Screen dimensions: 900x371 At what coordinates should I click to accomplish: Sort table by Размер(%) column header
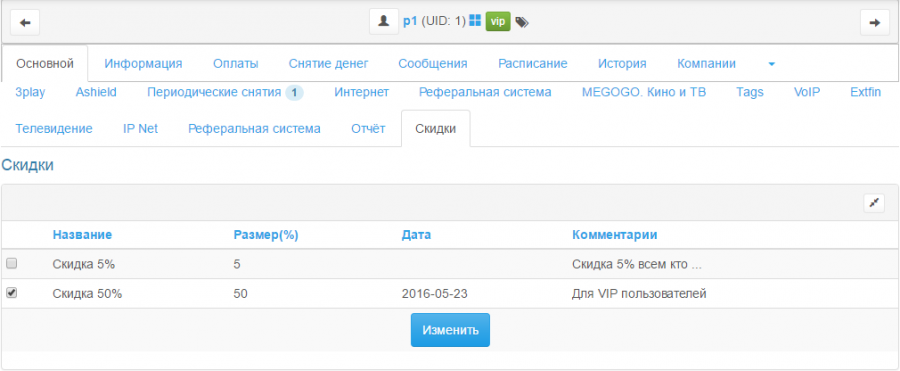click(x=266, y=234)
